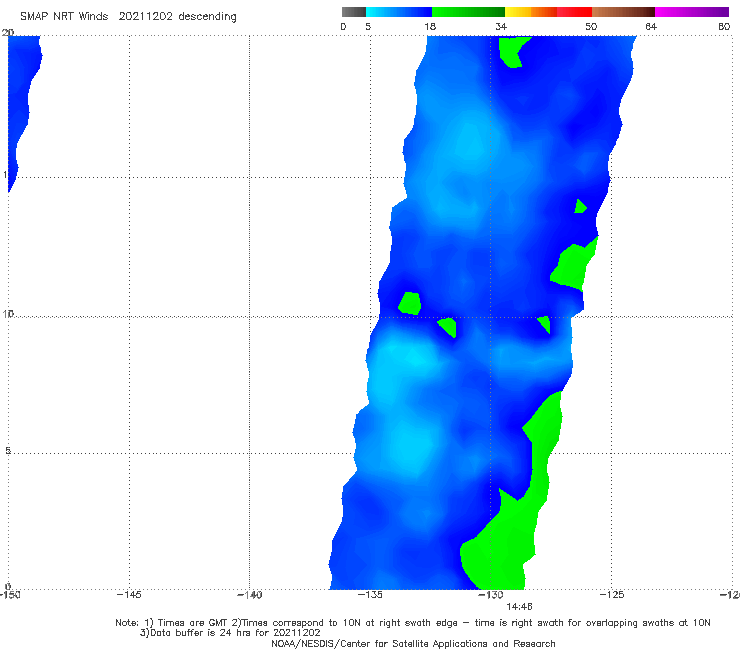Click the longitude label '-125'
This screenshot has height=650, width=740.
pos(612,595)
